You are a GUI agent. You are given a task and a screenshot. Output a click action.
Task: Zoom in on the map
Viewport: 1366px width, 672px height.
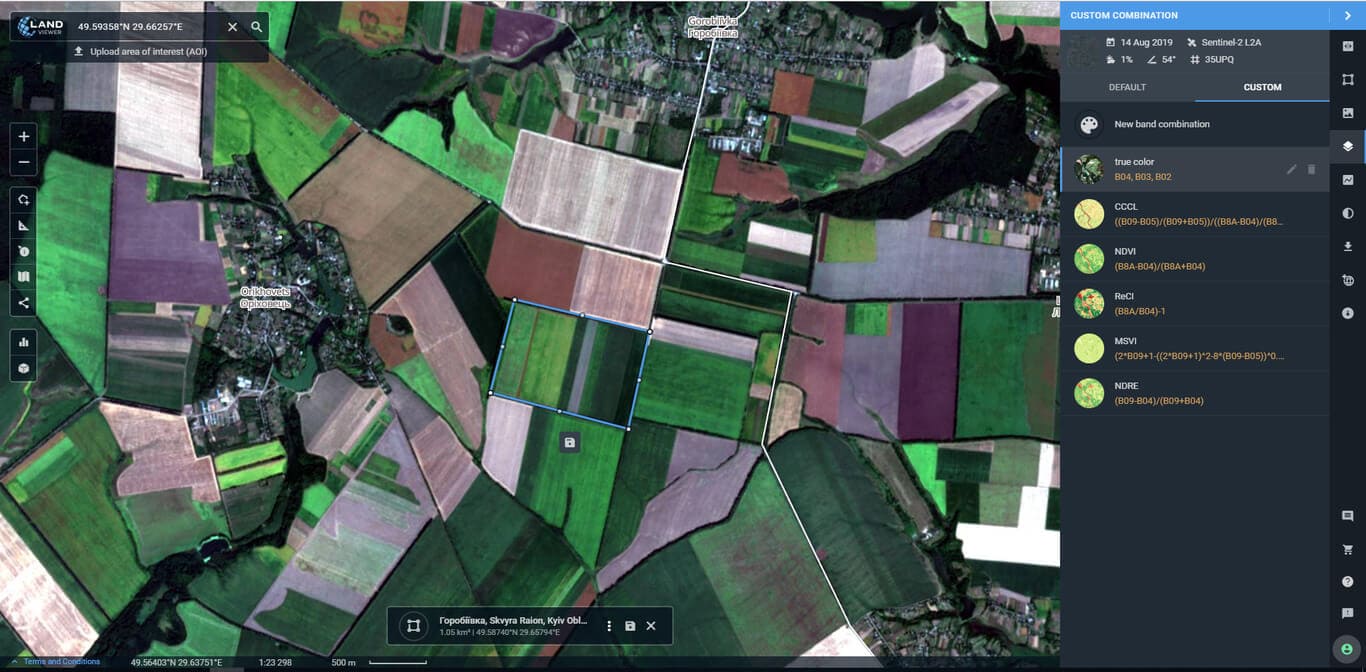click(x=24, y=136)
